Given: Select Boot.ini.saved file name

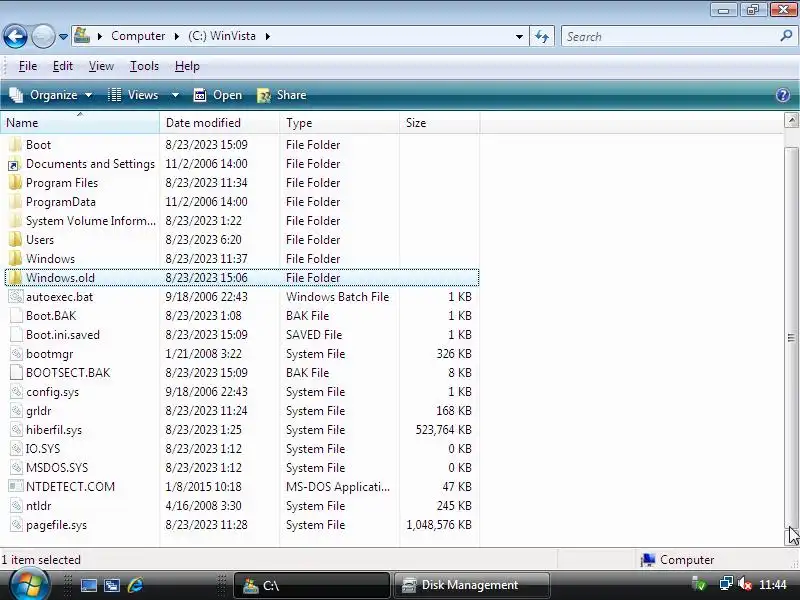Looking at the screenshot, I should pos(63,335).
